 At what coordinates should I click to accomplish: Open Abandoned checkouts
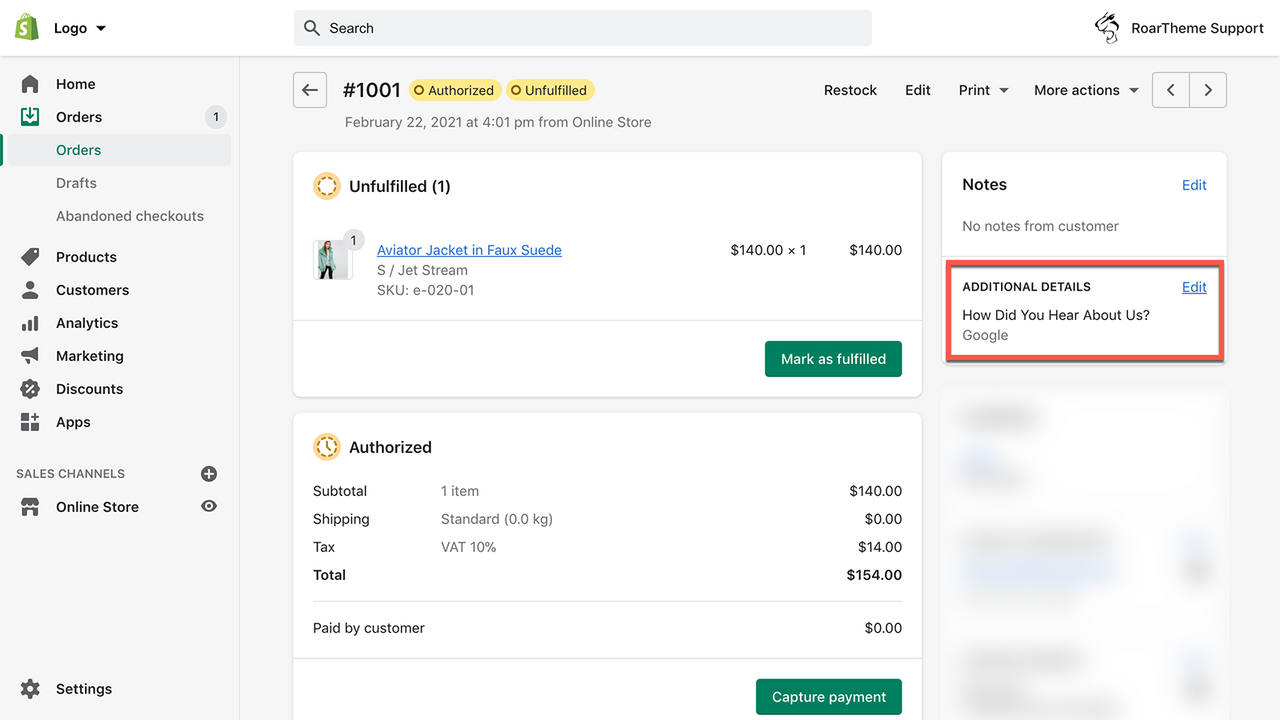coord(130,216)
